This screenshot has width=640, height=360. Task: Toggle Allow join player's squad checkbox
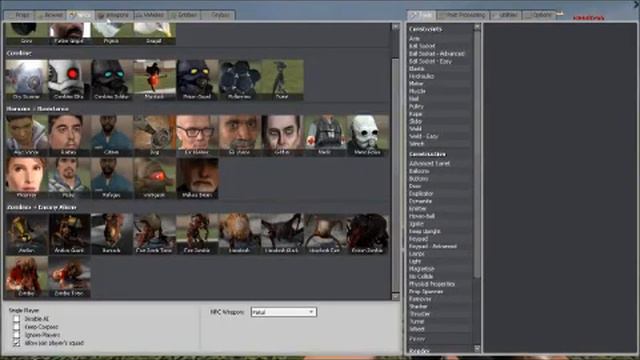[x=16, y=343]
